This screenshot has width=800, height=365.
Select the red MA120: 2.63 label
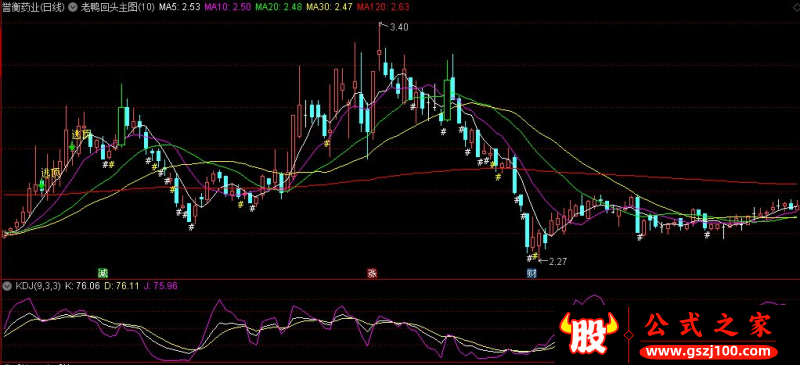coord(380,8)
